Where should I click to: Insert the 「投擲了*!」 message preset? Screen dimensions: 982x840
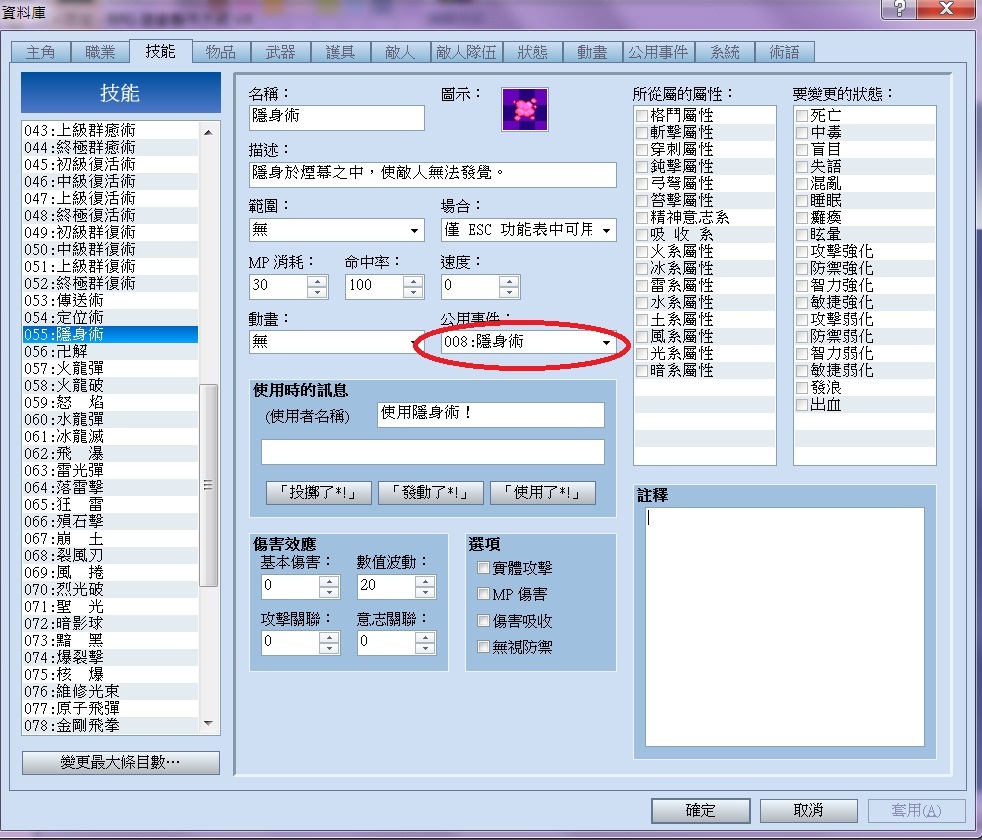(x=319, y=493)
